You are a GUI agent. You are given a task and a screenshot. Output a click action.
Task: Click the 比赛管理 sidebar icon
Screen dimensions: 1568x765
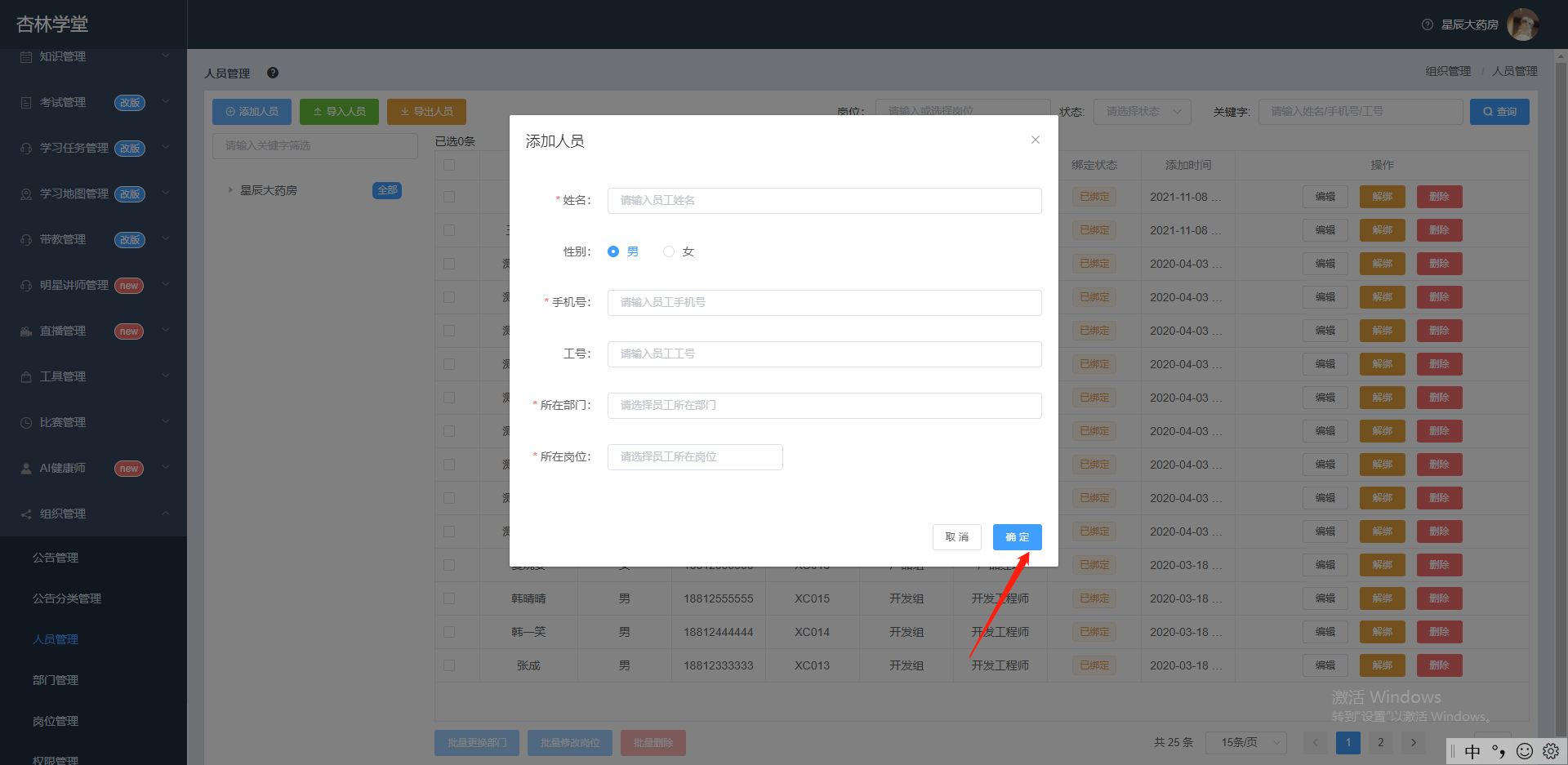[26, 423]
